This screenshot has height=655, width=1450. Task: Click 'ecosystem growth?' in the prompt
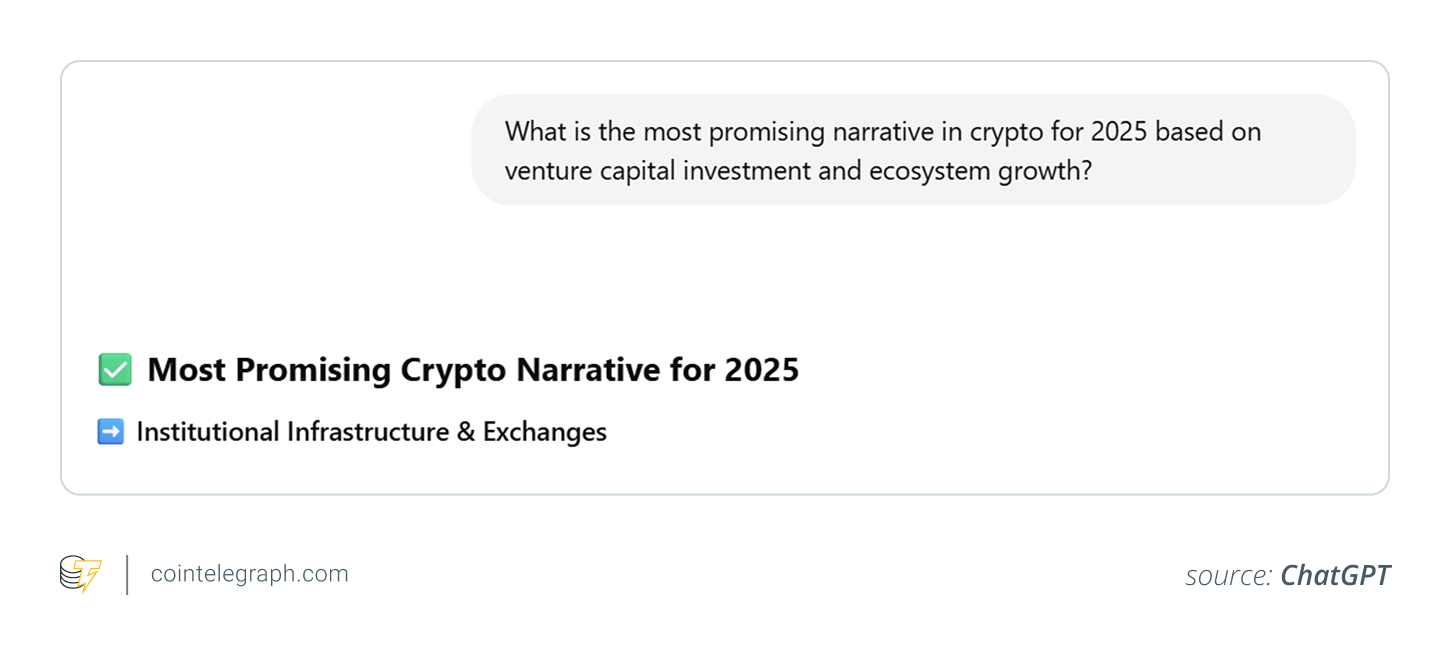click(x=980, y=171)
